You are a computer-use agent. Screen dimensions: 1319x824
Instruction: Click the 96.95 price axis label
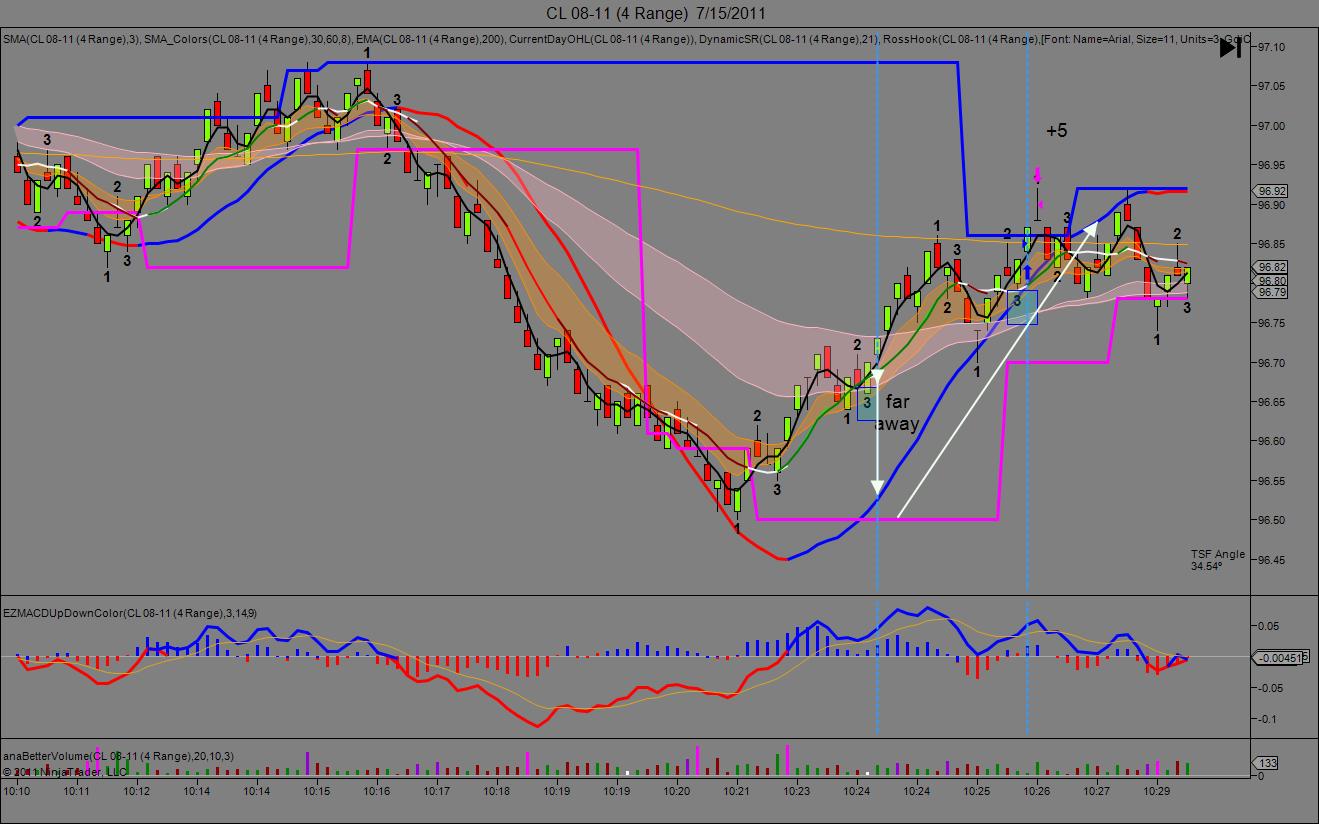[1273, 165]
